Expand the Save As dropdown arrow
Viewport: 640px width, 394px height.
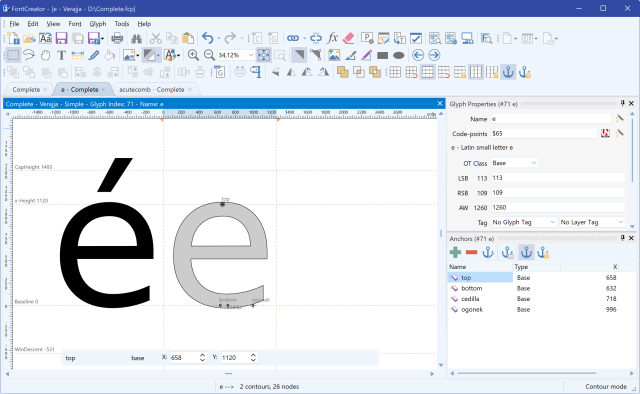pos(102,39)
